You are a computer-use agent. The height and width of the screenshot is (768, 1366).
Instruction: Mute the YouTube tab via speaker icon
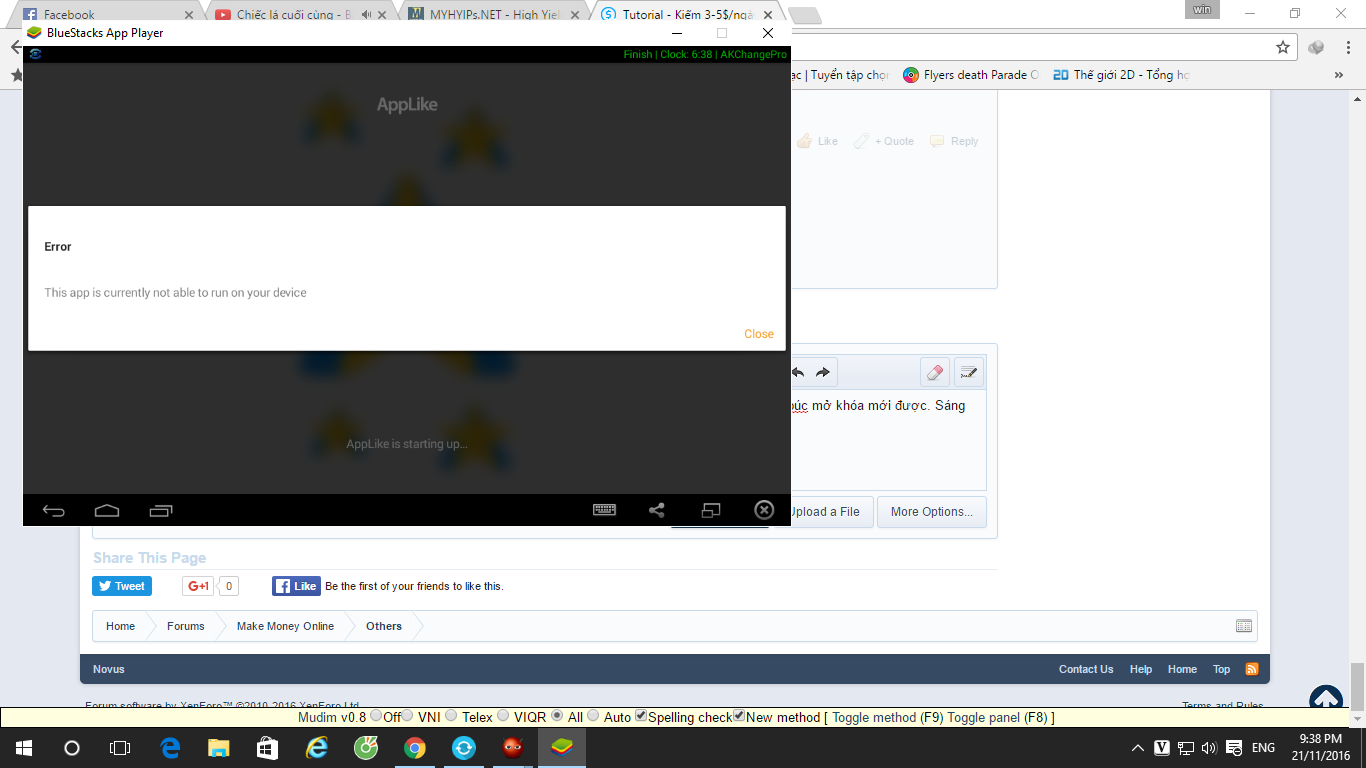365,15
